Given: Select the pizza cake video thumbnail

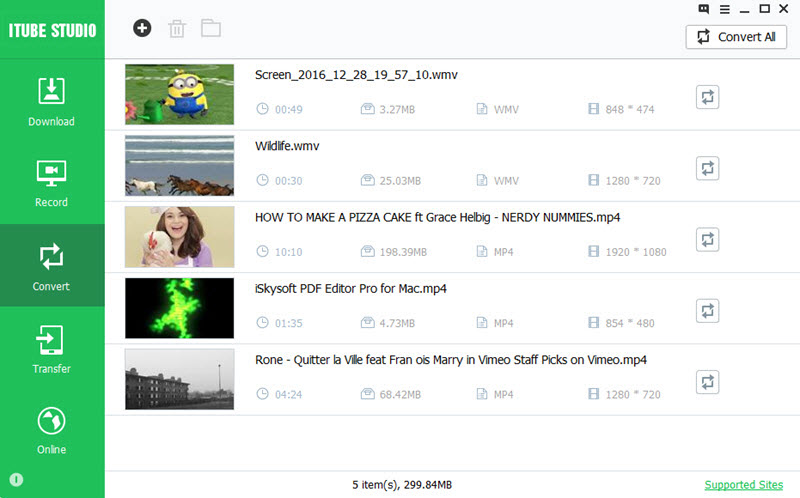Looking at the screenshot, I should [180, 237].
